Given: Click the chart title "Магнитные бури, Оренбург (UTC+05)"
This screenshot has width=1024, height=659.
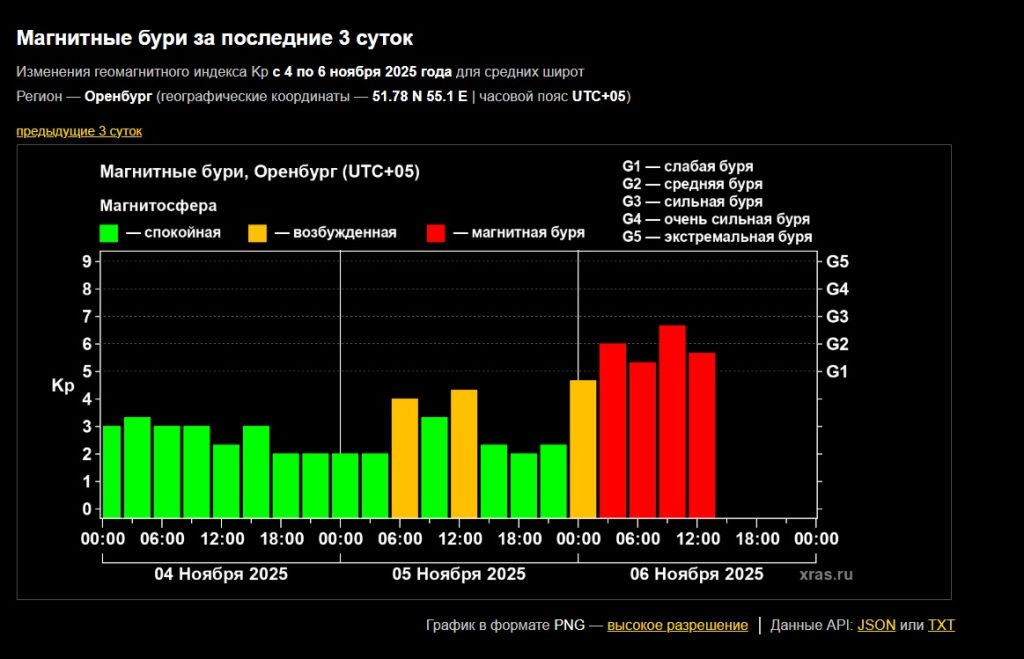Looking at the screenshot, I should [x=260, y=172].
